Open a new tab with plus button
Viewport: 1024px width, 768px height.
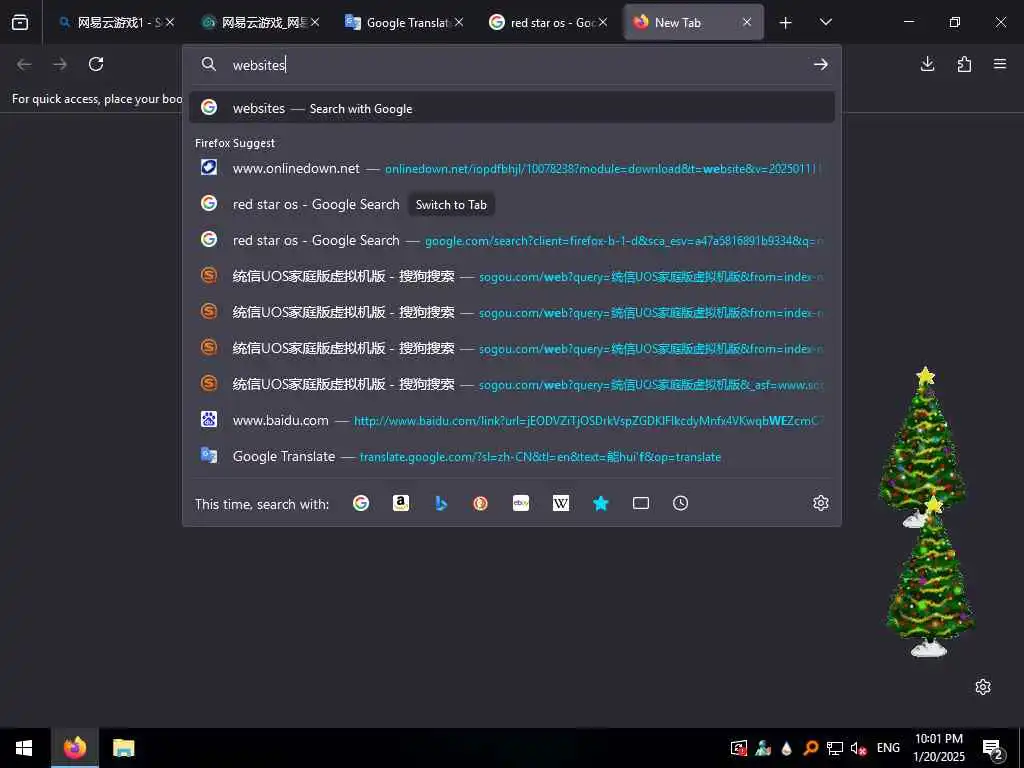click(786, 23)
